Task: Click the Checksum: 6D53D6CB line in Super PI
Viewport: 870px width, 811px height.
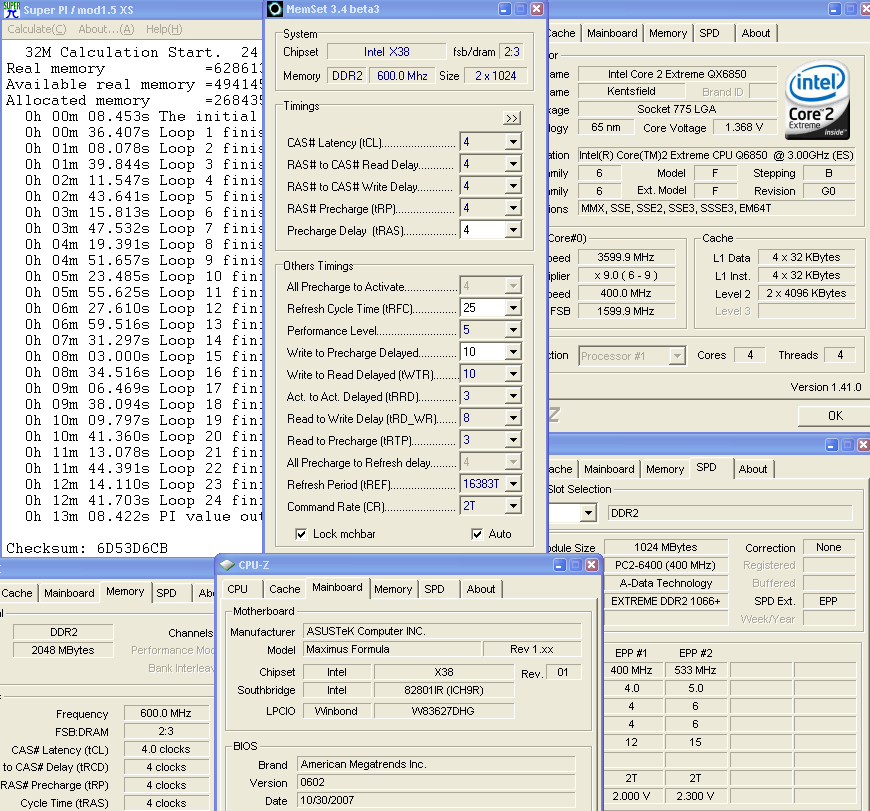Action: pyautogui.click(x=87, y=548)
